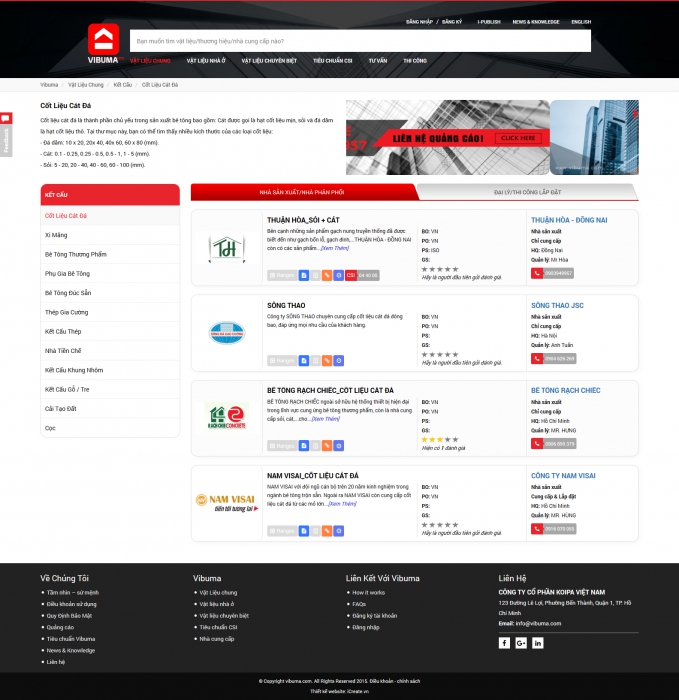Open blue document icon in Thuận Hòa card
Image resolution: width=679 pixels, height=700 pixels.
(304, 275)
